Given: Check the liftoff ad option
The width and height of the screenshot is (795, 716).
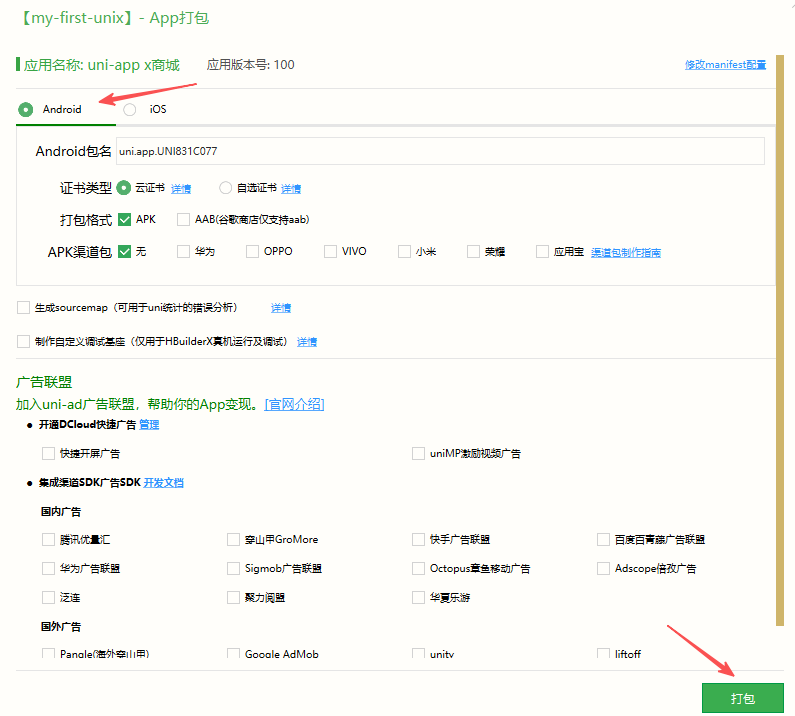Looking at the screenshot, I should coord(603,654).
